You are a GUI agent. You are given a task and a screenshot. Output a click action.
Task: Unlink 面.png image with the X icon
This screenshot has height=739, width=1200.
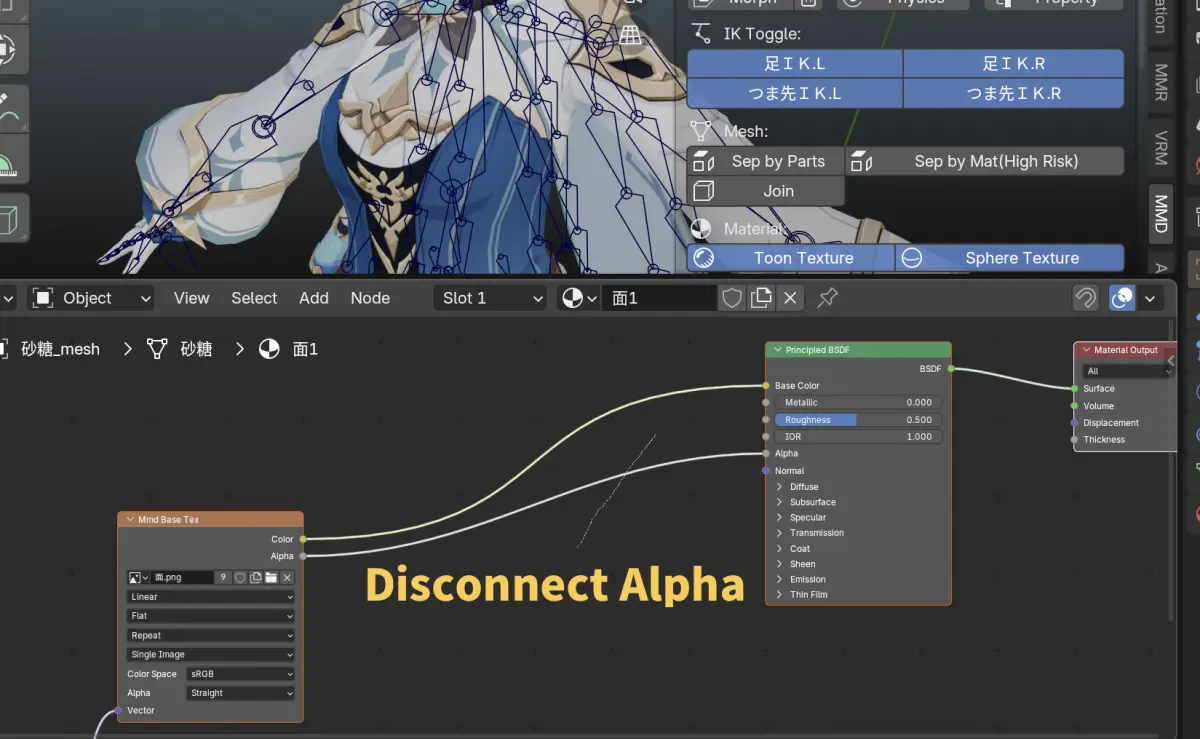[287, 578]
